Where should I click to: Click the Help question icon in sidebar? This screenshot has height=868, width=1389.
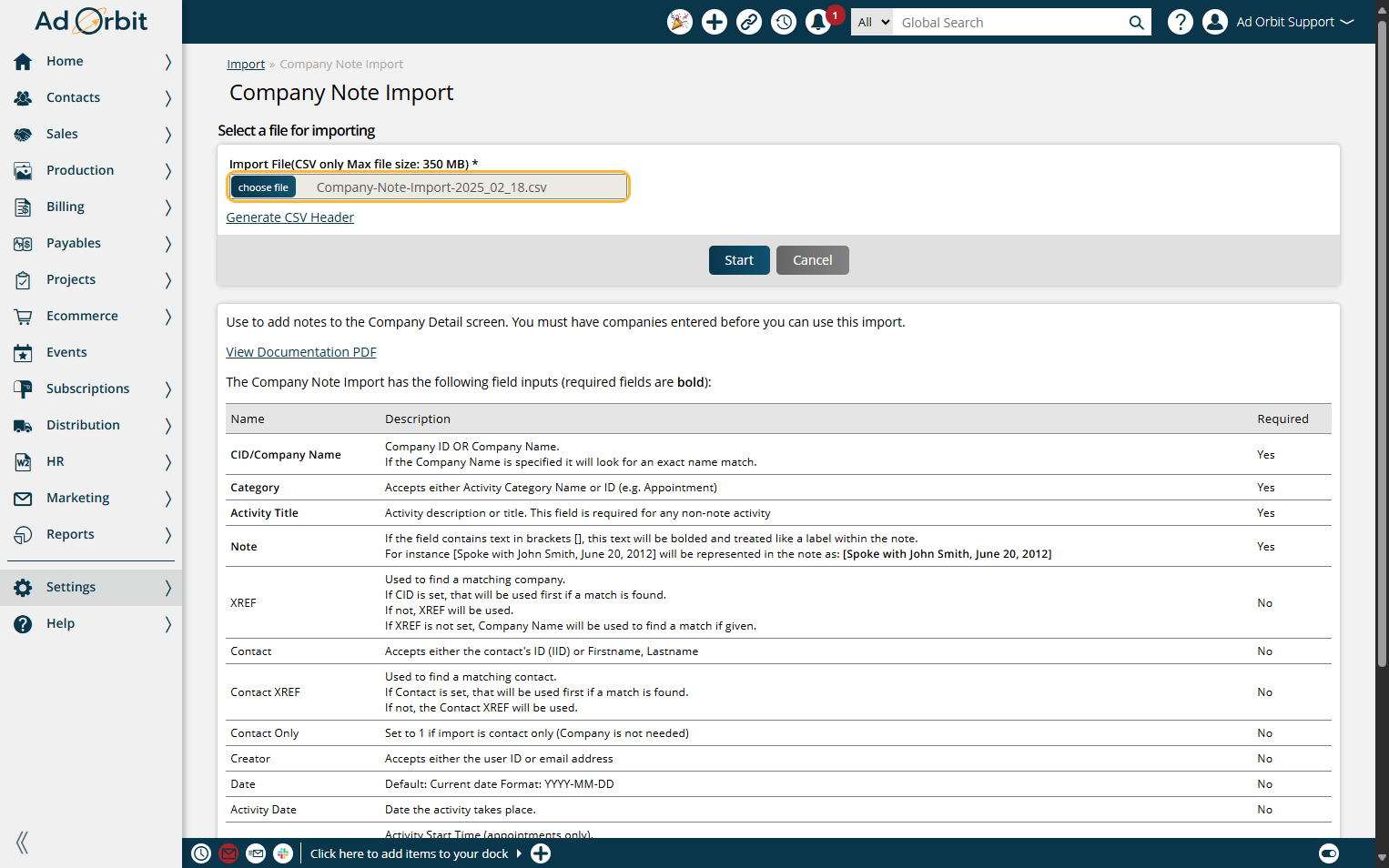point(23,623)
